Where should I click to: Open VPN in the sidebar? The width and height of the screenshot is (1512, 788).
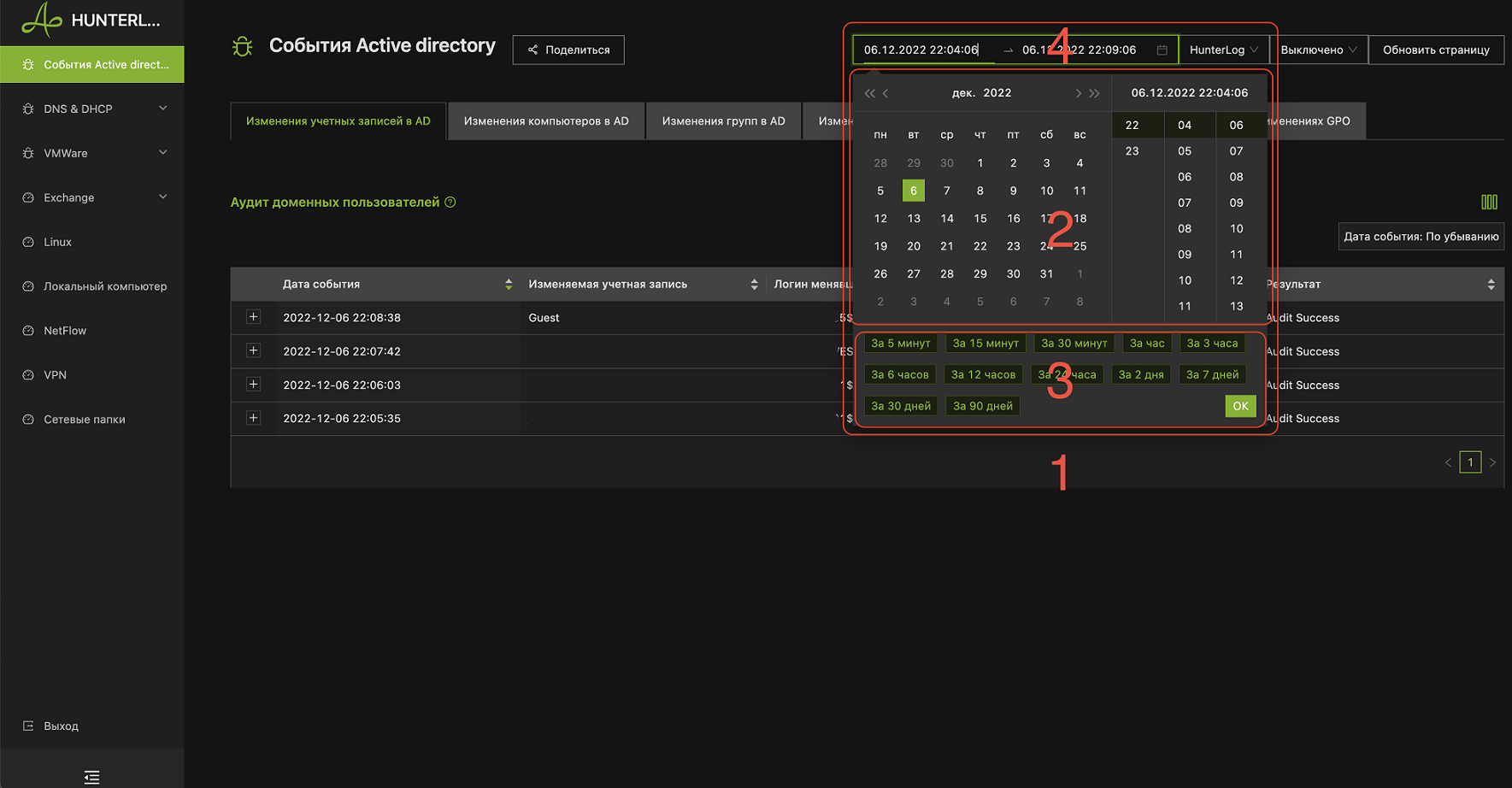(x=92, y=375)
